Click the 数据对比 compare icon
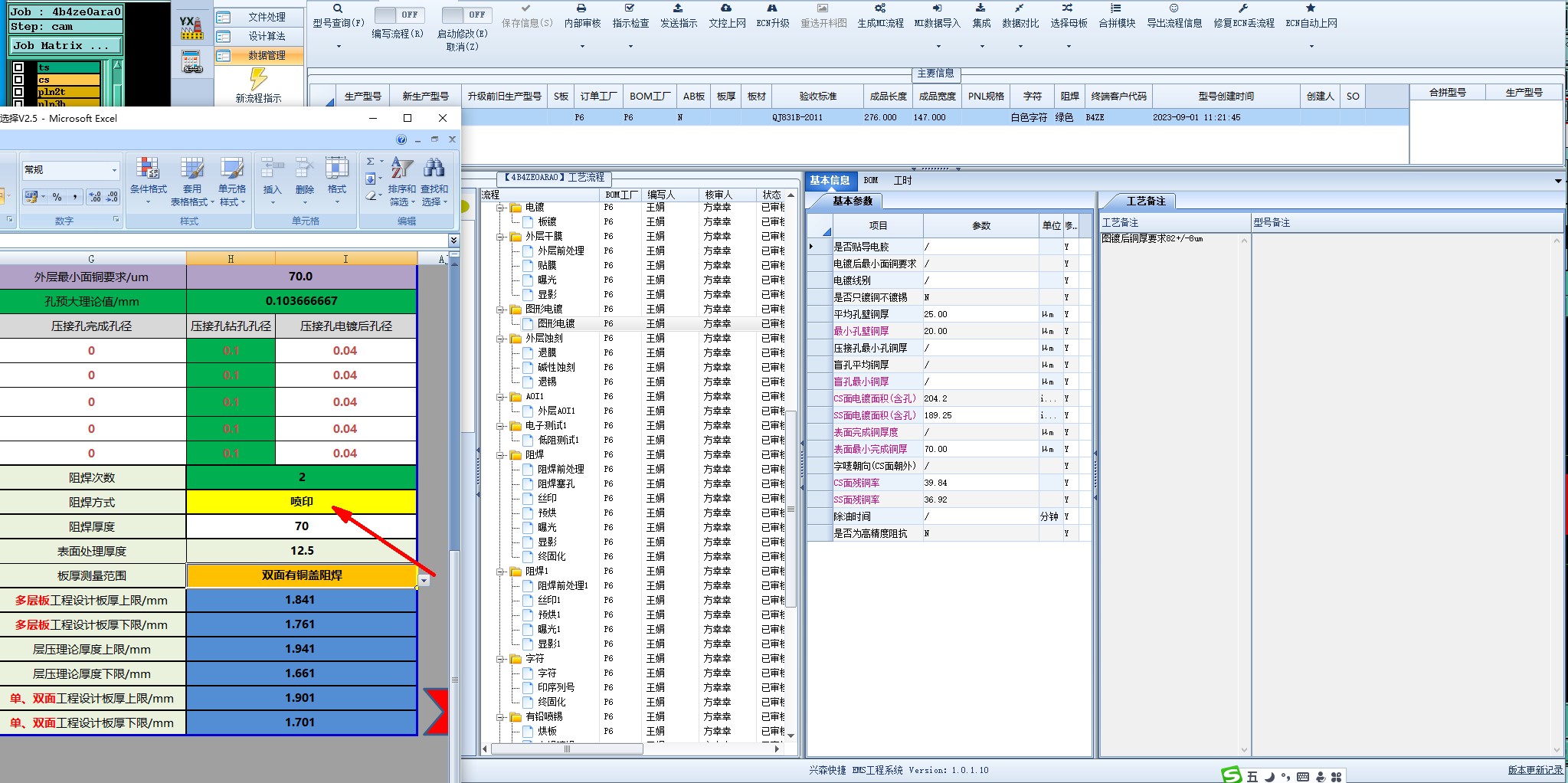 click(x=1020, y=8)
